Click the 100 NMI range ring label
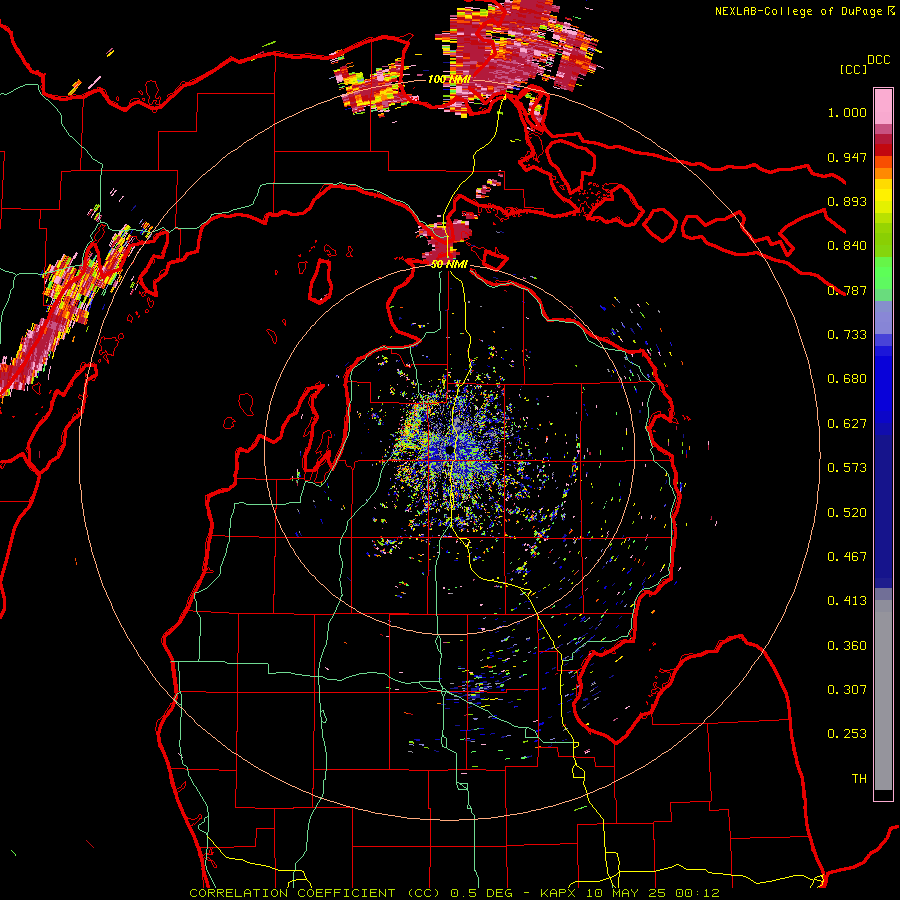Image resolution: width=900 pixels, height=900 pixels. tap(449, 79)
